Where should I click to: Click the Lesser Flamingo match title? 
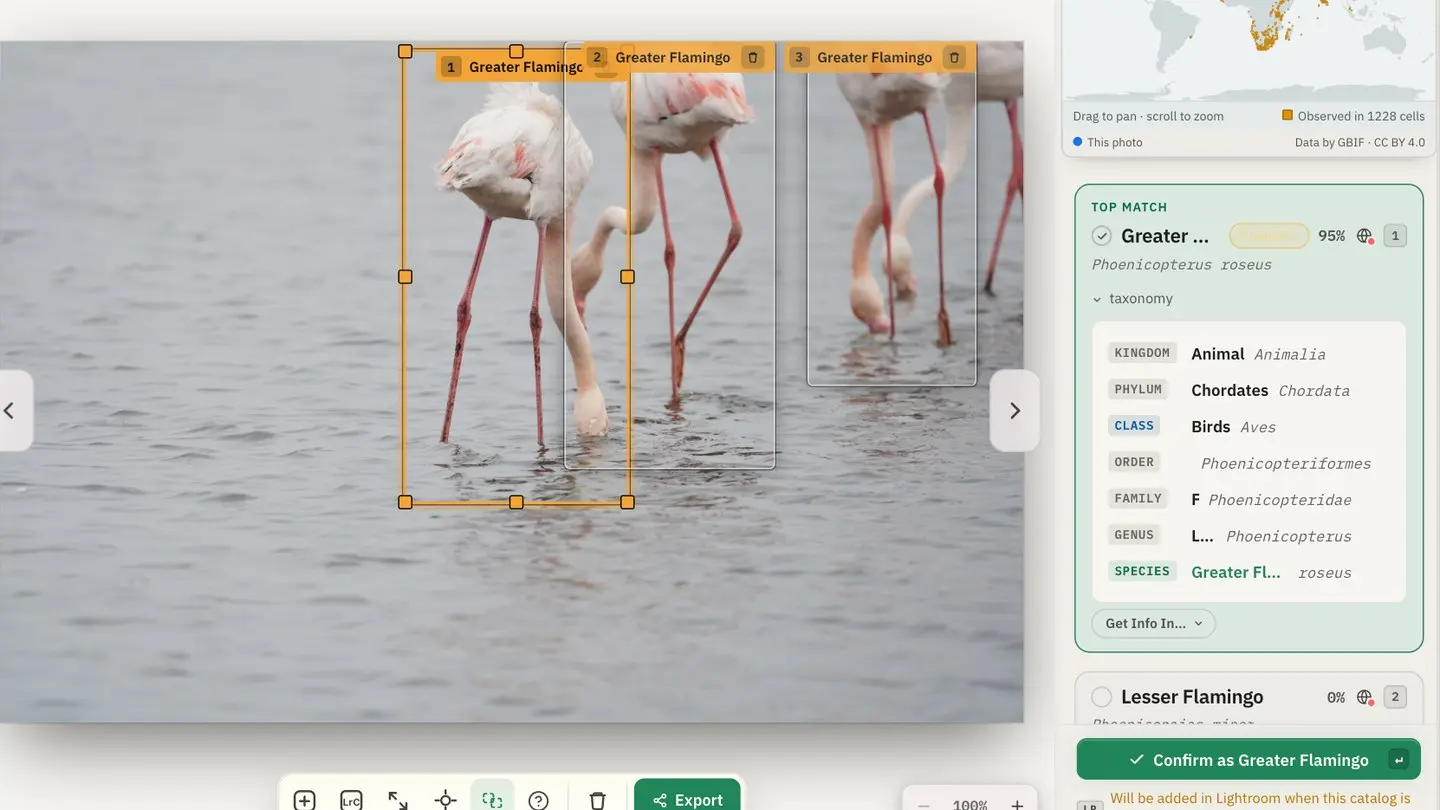(1192, 697)
